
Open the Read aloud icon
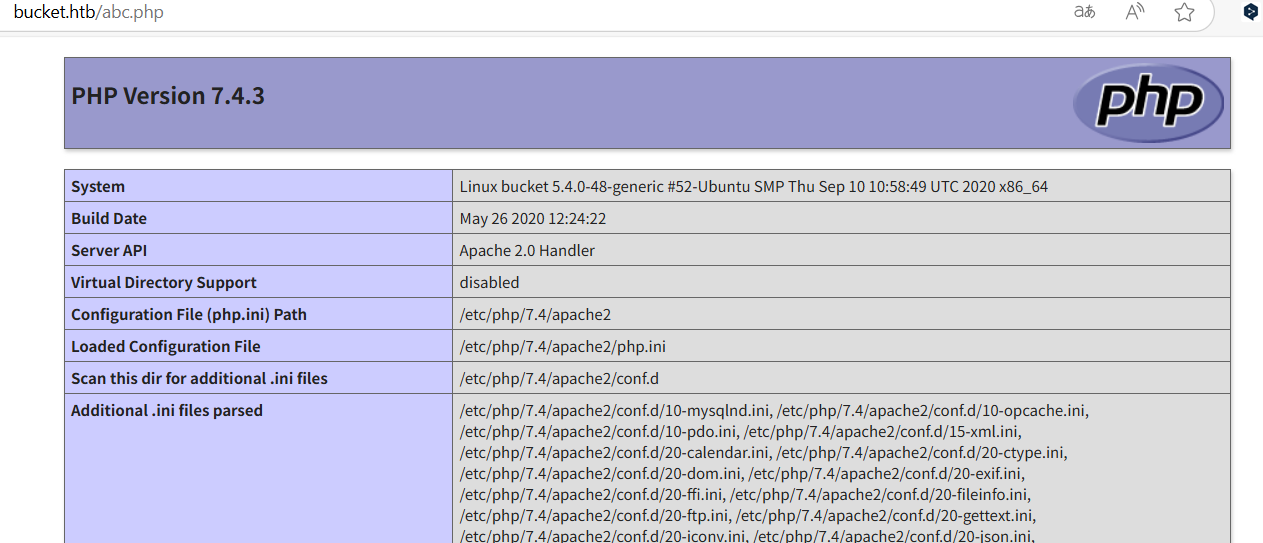[x=1135, y=12]
